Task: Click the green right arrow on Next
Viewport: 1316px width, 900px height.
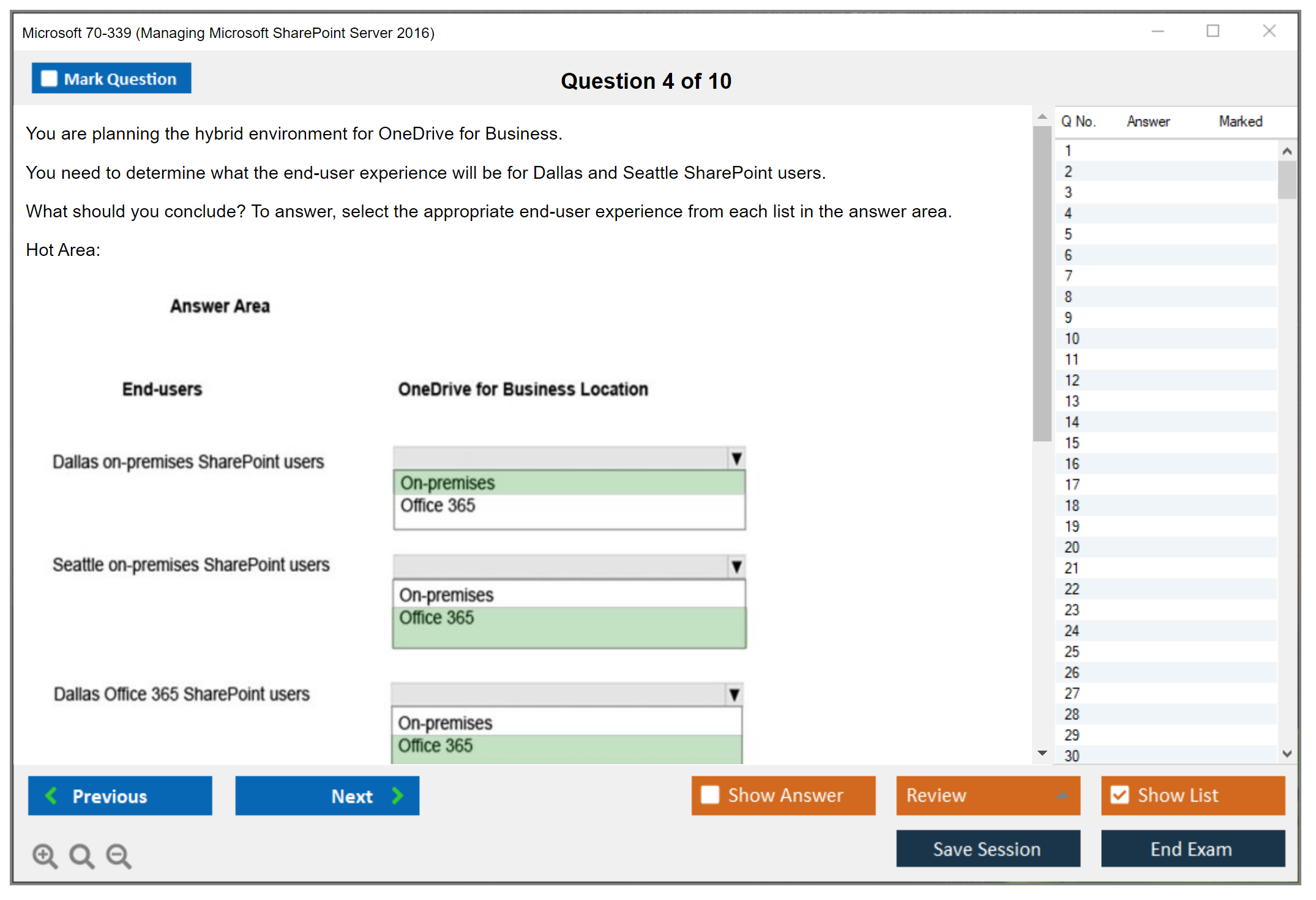Action: tap(397, 795)
